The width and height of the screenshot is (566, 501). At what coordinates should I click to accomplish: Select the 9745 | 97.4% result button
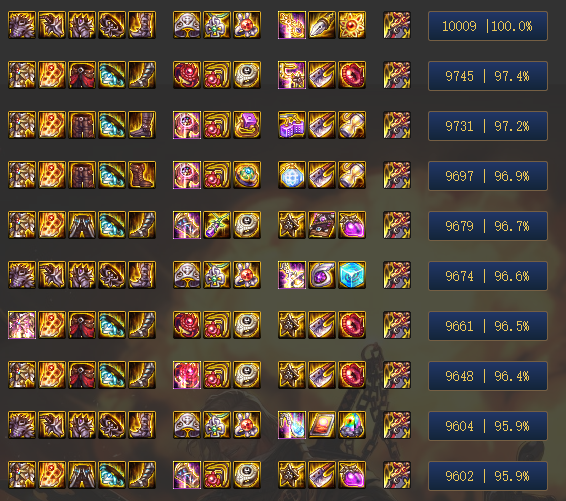pos(488,76)
